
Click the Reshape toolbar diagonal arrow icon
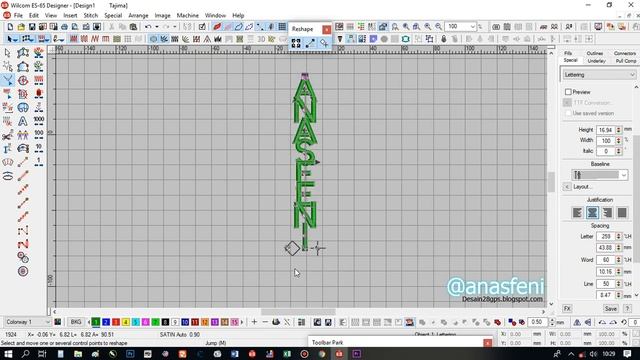[310, 43]
